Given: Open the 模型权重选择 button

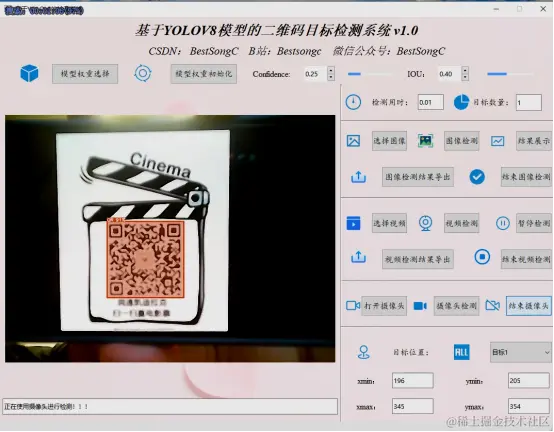Looking at the screenshot, I should click(x=85, y=74).
